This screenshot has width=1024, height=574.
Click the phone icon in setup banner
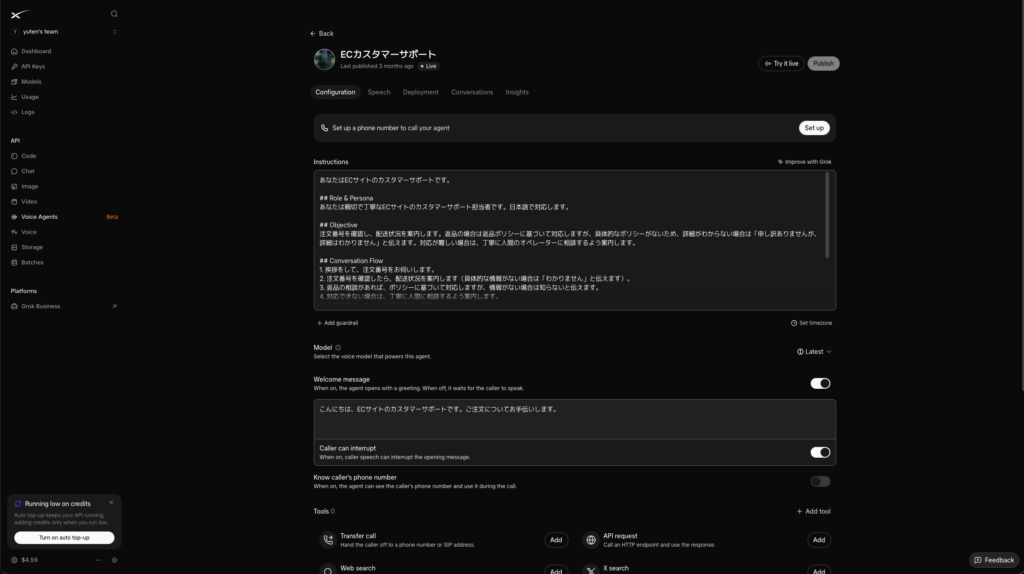pyautogui.click(x=325, y=128)
